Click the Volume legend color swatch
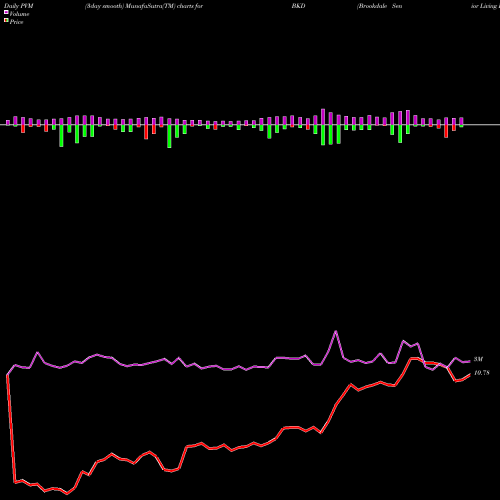This screenshot has height=500, width=500. pyautogui.click(x=6, y=13)
